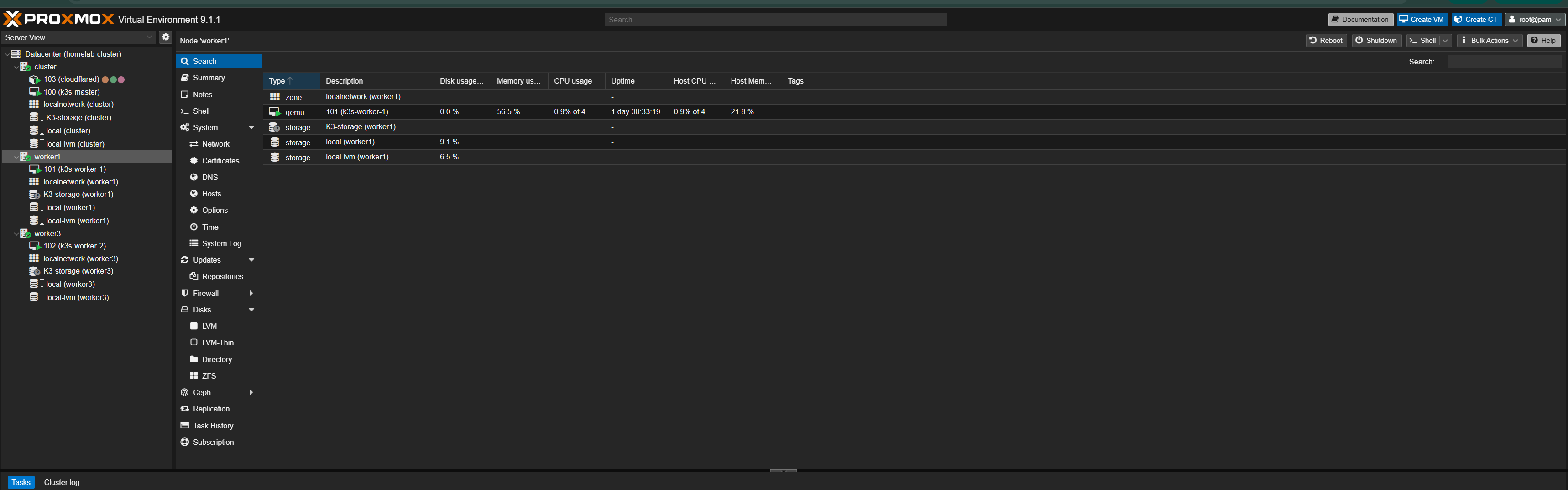Switch to the Cluster log tab
This screenshot has height=490, width=1568.
(x=62, y=482)
